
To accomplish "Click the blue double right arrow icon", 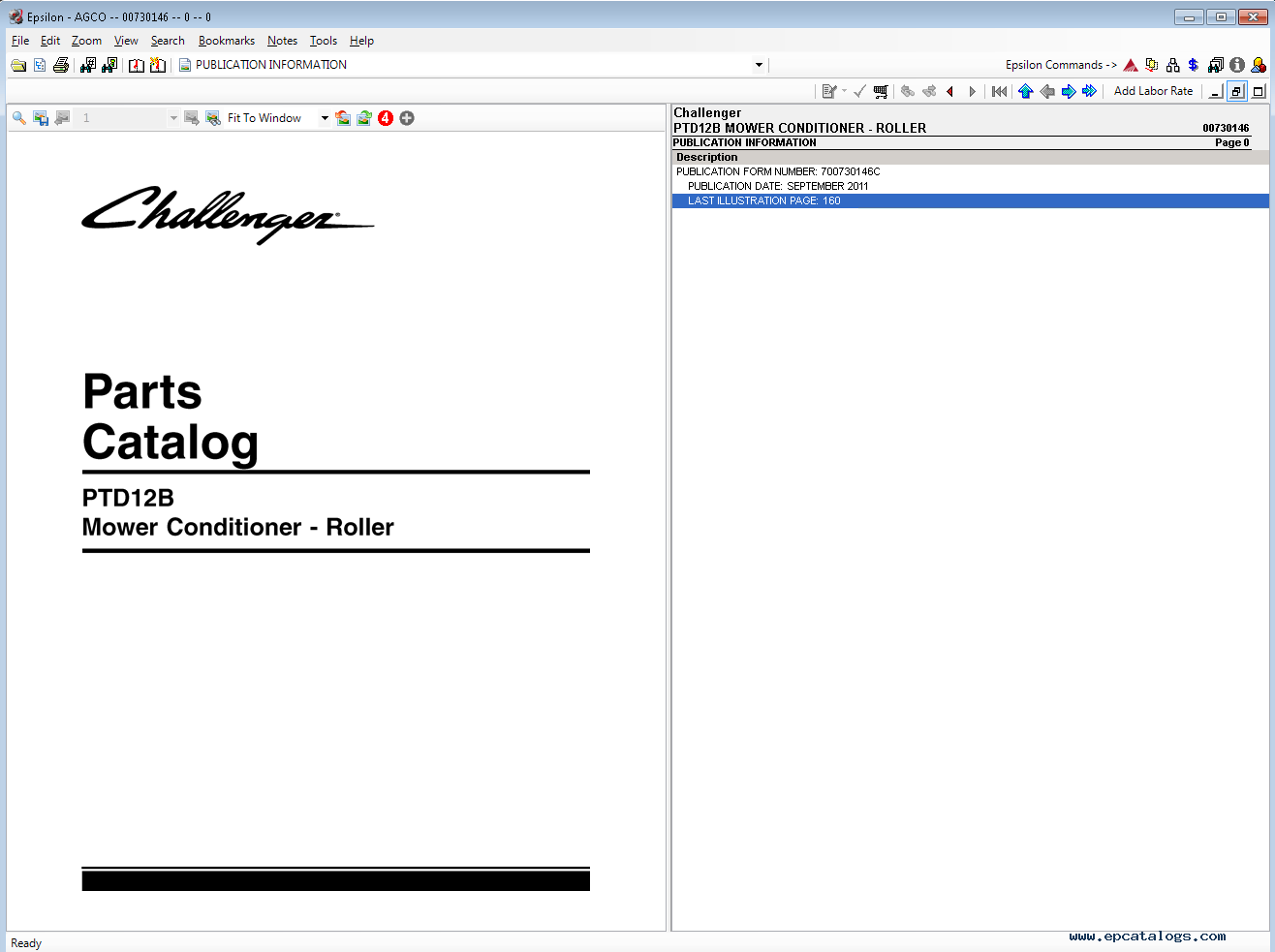I will (x=1090, y=91).
